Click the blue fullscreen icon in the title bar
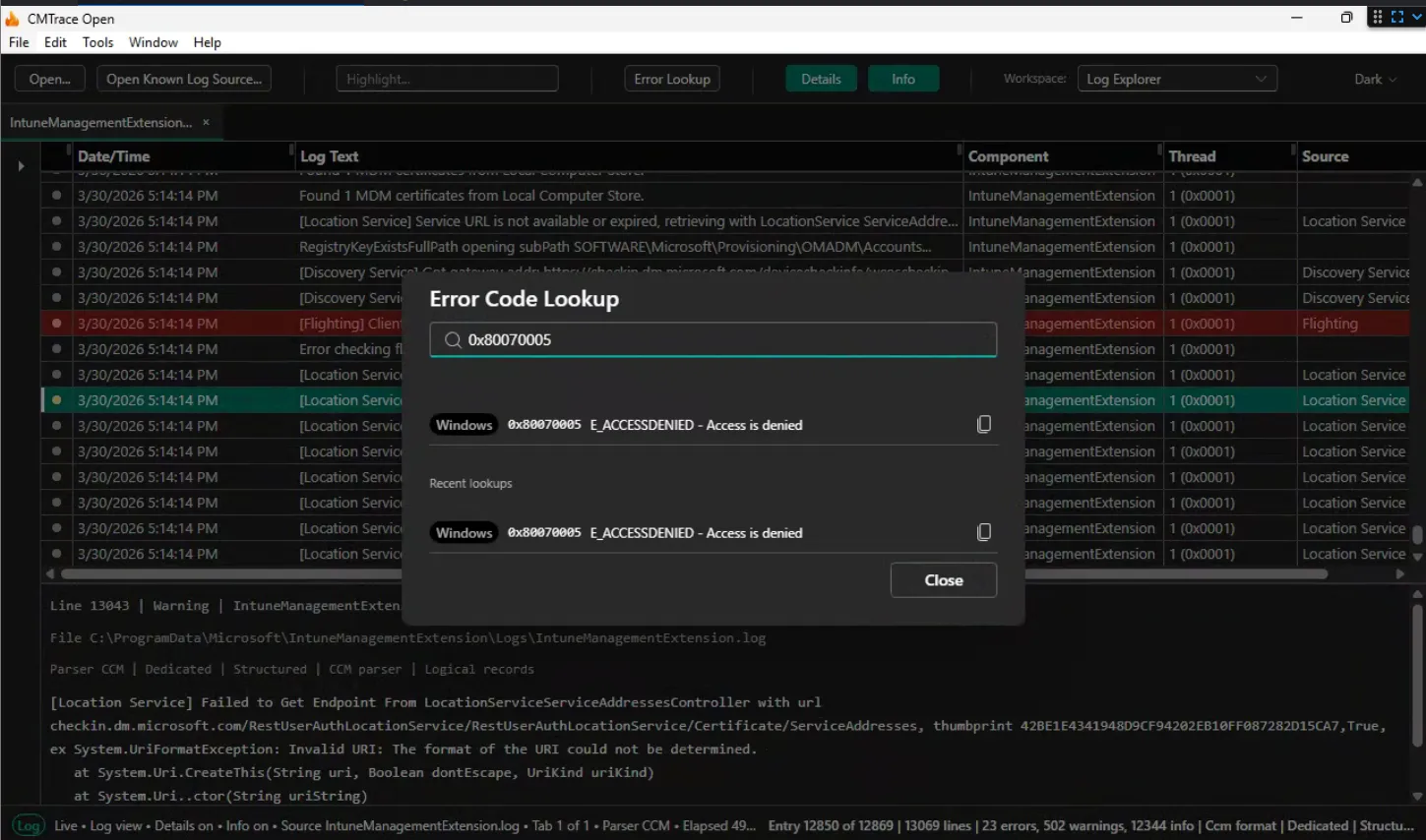1426x840 pixels. (x=1395, y=16)
